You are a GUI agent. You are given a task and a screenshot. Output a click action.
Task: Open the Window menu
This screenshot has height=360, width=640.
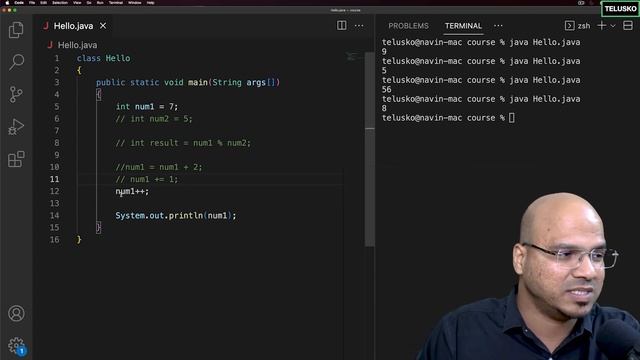tap(135, 2)
